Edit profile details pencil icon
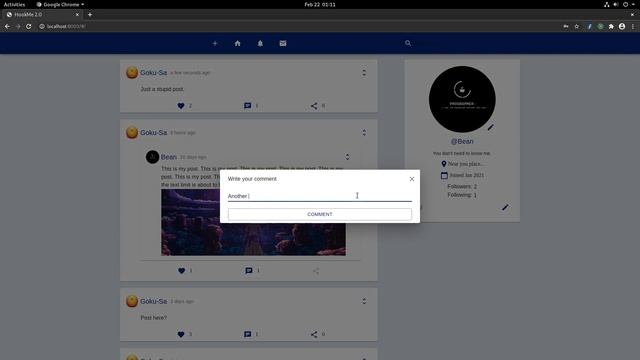 click(505, 207)
